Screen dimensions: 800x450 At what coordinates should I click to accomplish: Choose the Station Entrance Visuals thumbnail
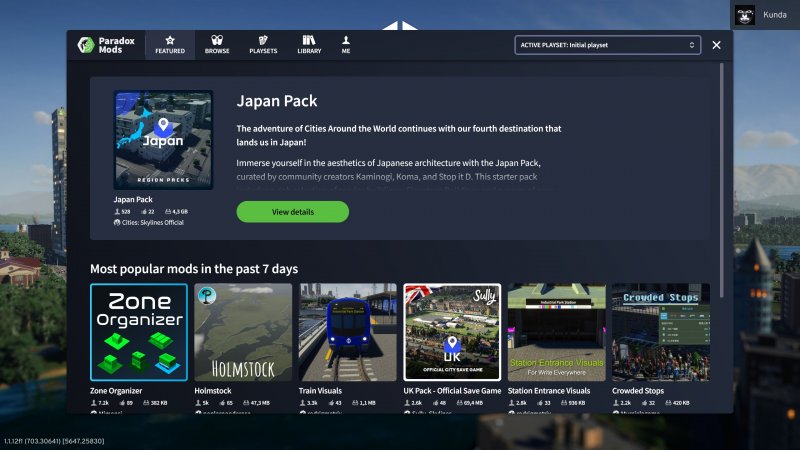point(556,332)
